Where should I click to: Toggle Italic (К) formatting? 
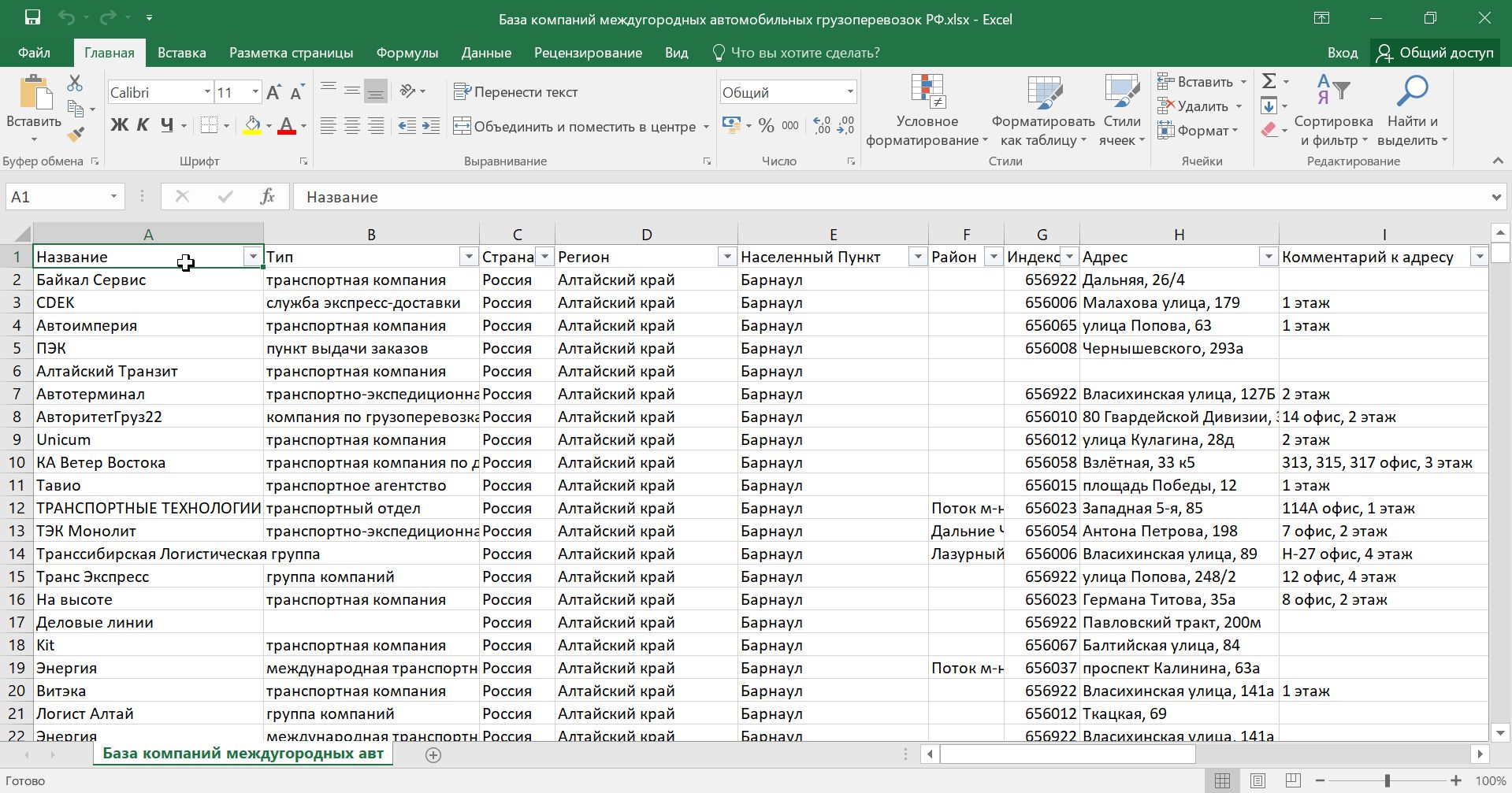[x=143, y=125]
